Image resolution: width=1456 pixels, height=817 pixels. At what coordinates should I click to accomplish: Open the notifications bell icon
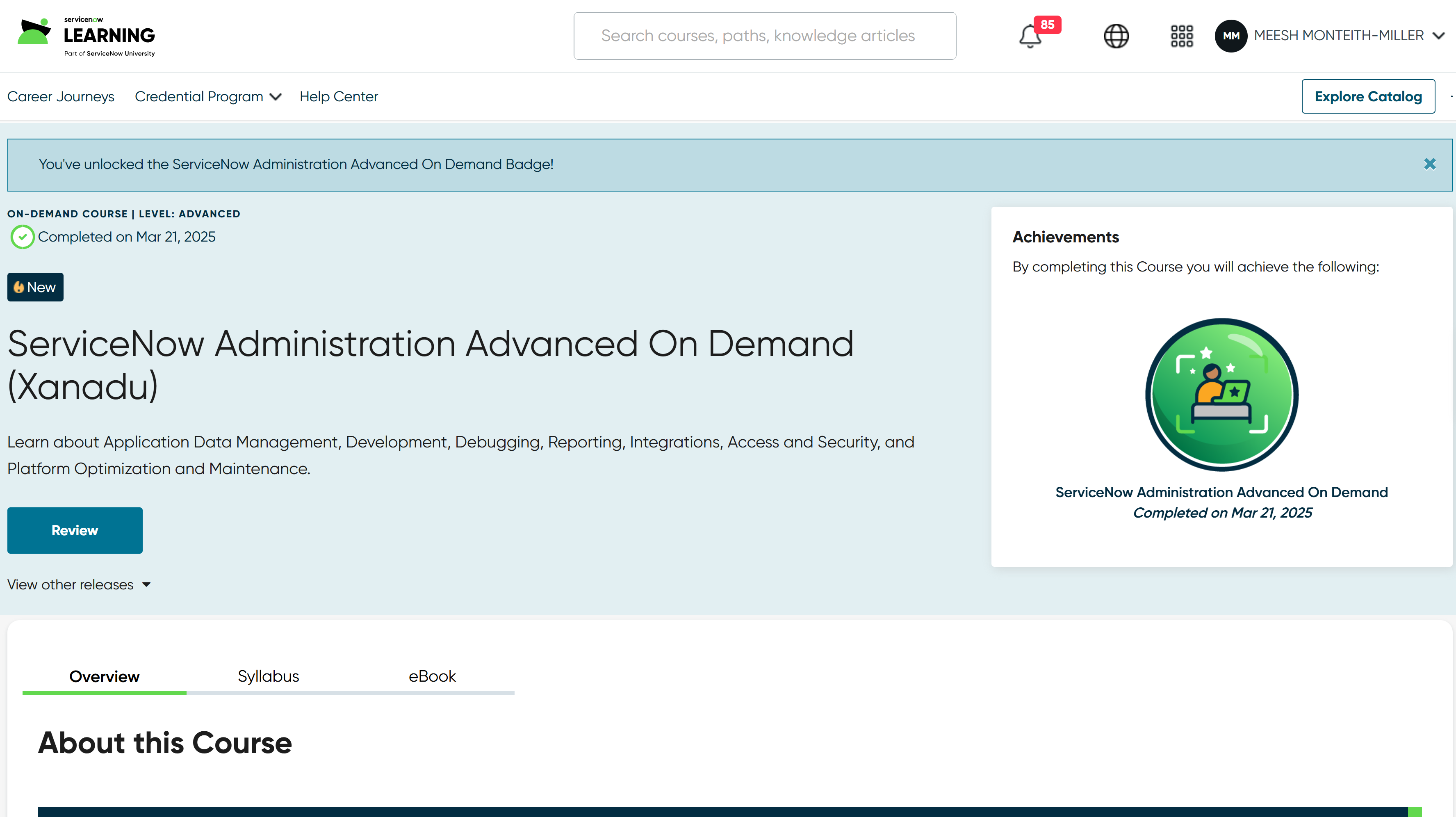click(x=1030, y=36)
